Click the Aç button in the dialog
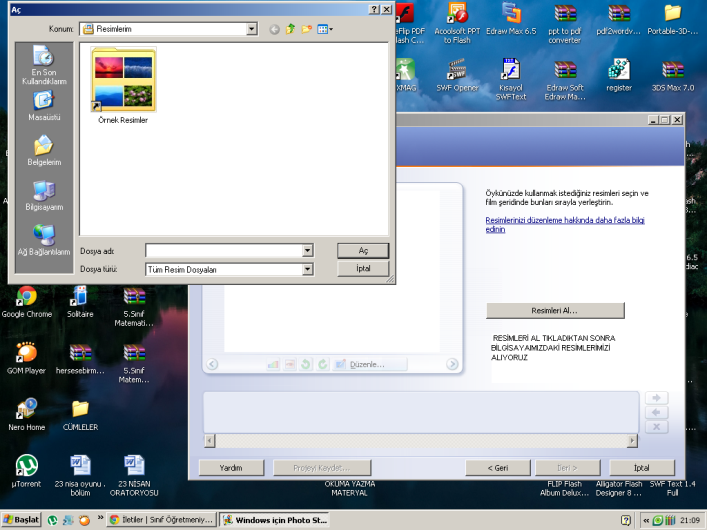This screenshot has height=530, width=707. click(363, 250)
